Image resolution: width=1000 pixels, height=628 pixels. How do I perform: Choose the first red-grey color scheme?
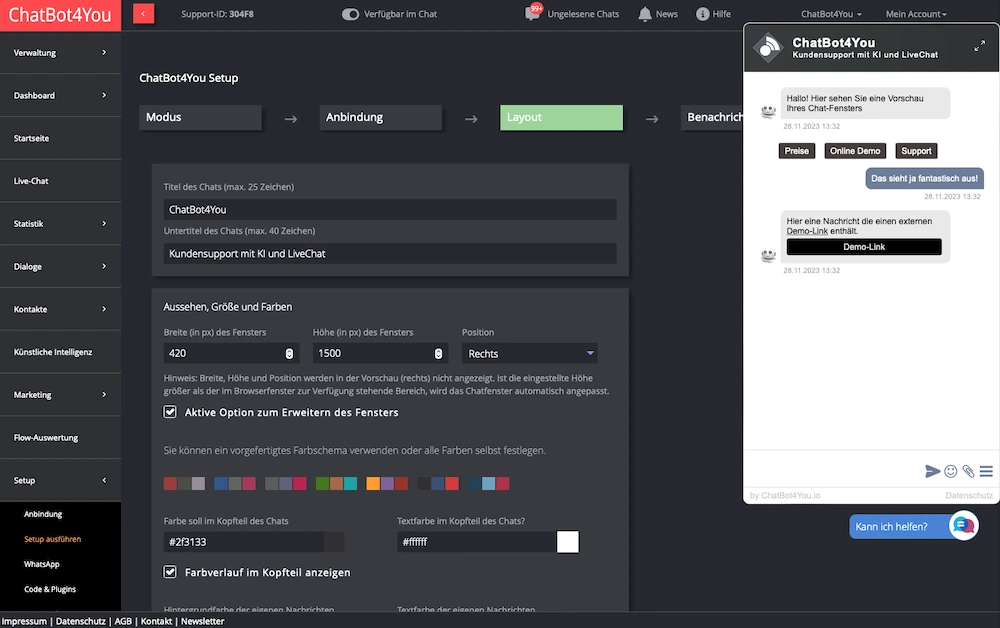184,483
